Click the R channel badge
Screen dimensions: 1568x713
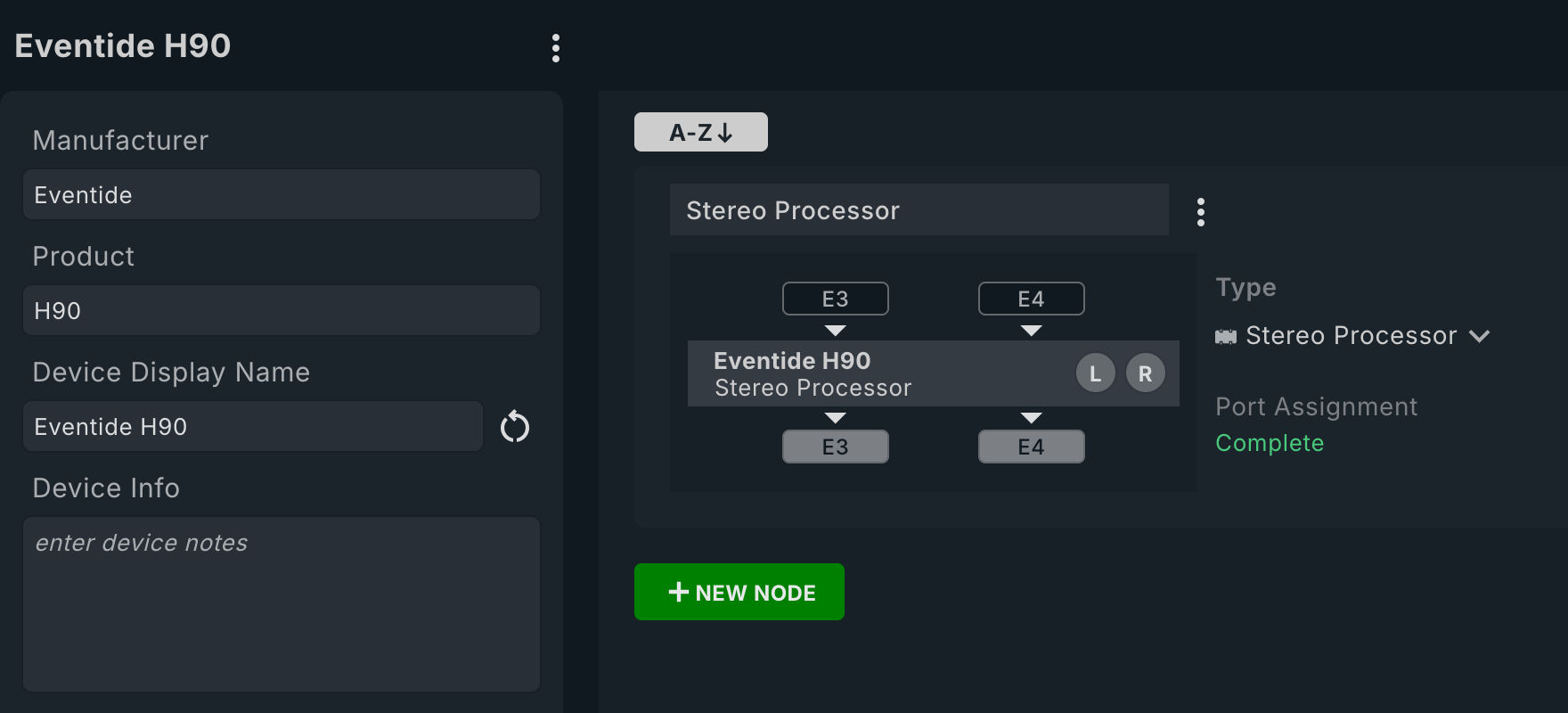click(1146, 373)
